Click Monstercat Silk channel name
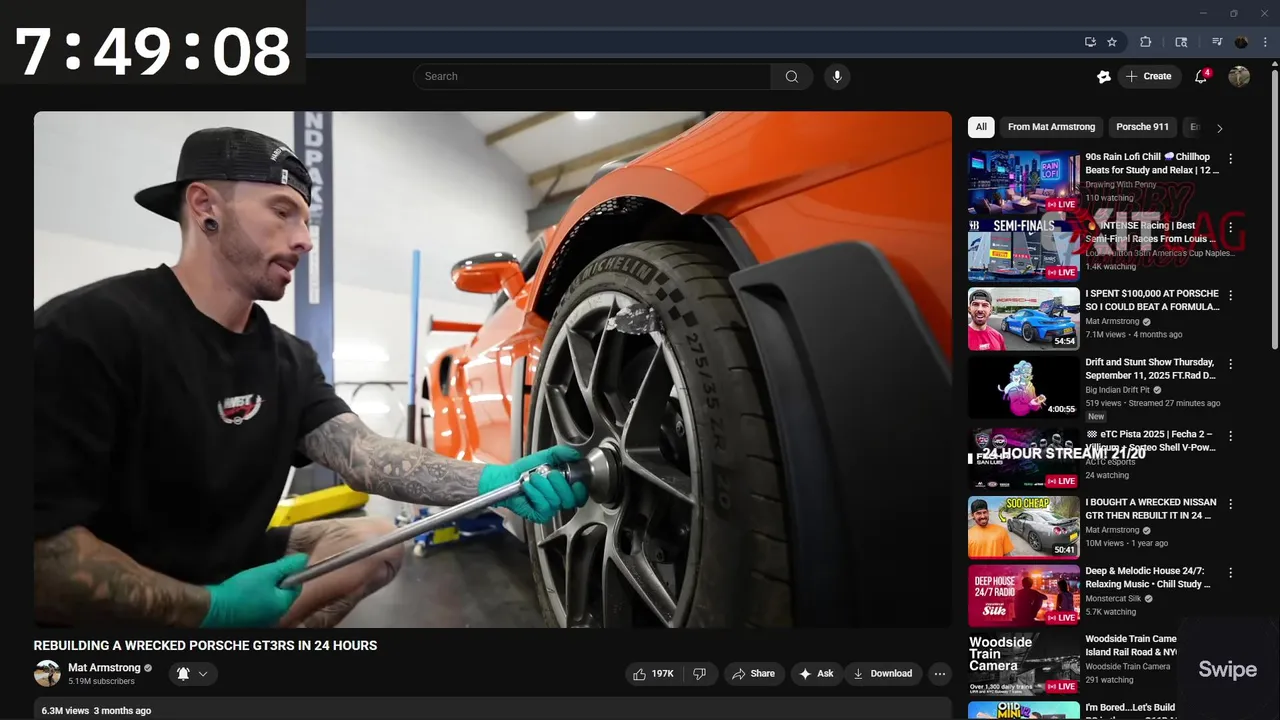Screen dimensions: 1280x720 (x=1113, y=599)
